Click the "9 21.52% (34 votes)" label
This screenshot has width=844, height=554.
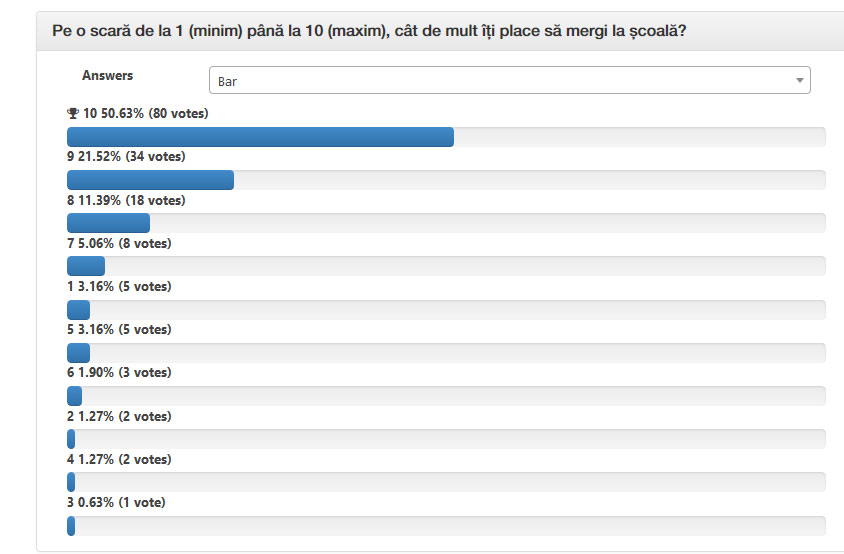126,157
